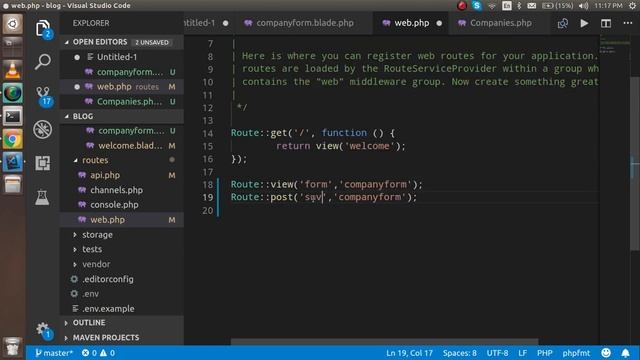
Task: Launch VLC from the Ubuntu launcher
Action: [x=12, y=70]
